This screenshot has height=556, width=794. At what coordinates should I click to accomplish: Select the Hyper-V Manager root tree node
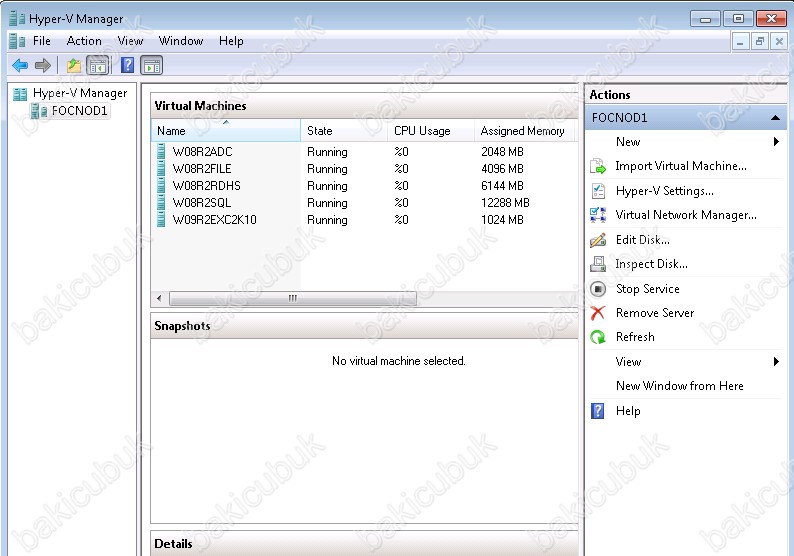coord(80,93)
